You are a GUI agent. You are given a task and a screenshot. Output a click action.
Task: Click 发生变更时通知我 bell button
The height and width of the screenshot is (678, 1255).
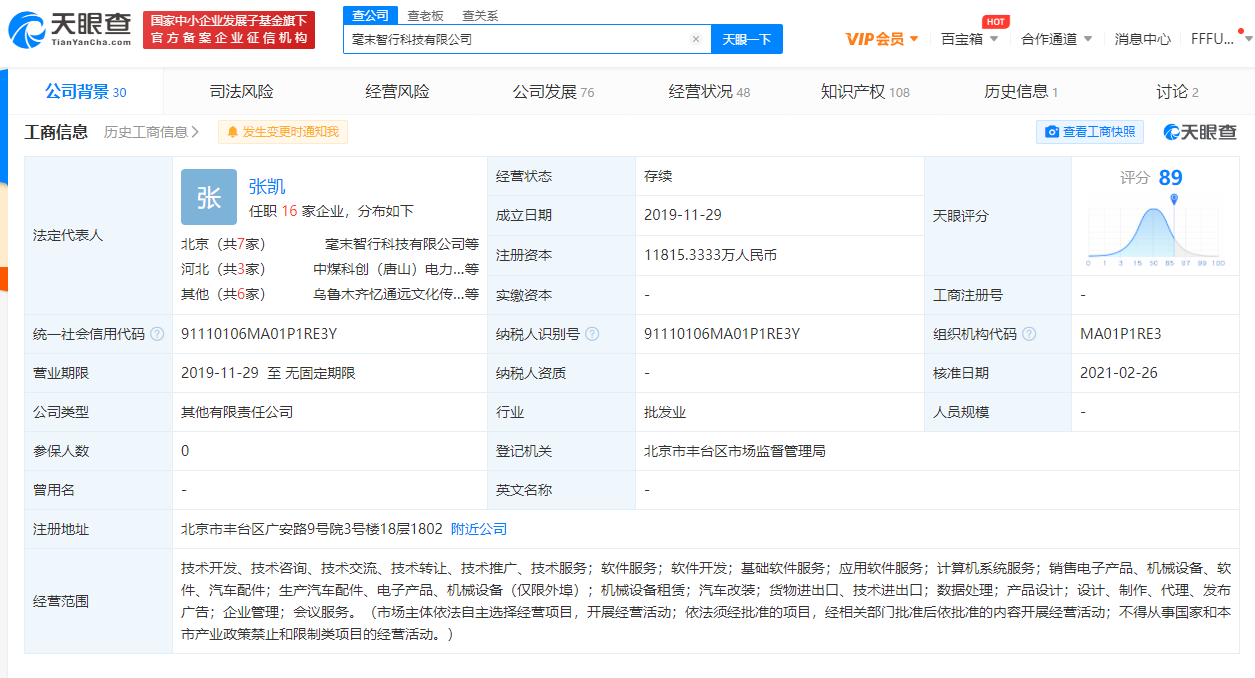click(x=283, y=132)
